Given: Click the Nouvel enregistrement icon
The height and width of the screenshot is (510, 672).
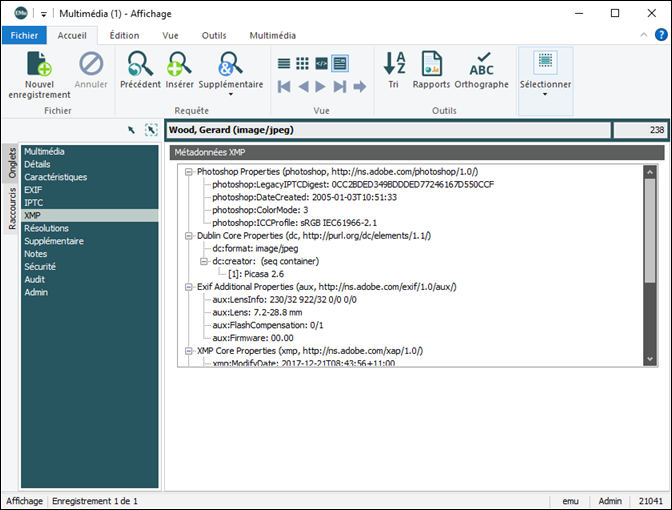Looking at the screenshot, I should [39, 65].
